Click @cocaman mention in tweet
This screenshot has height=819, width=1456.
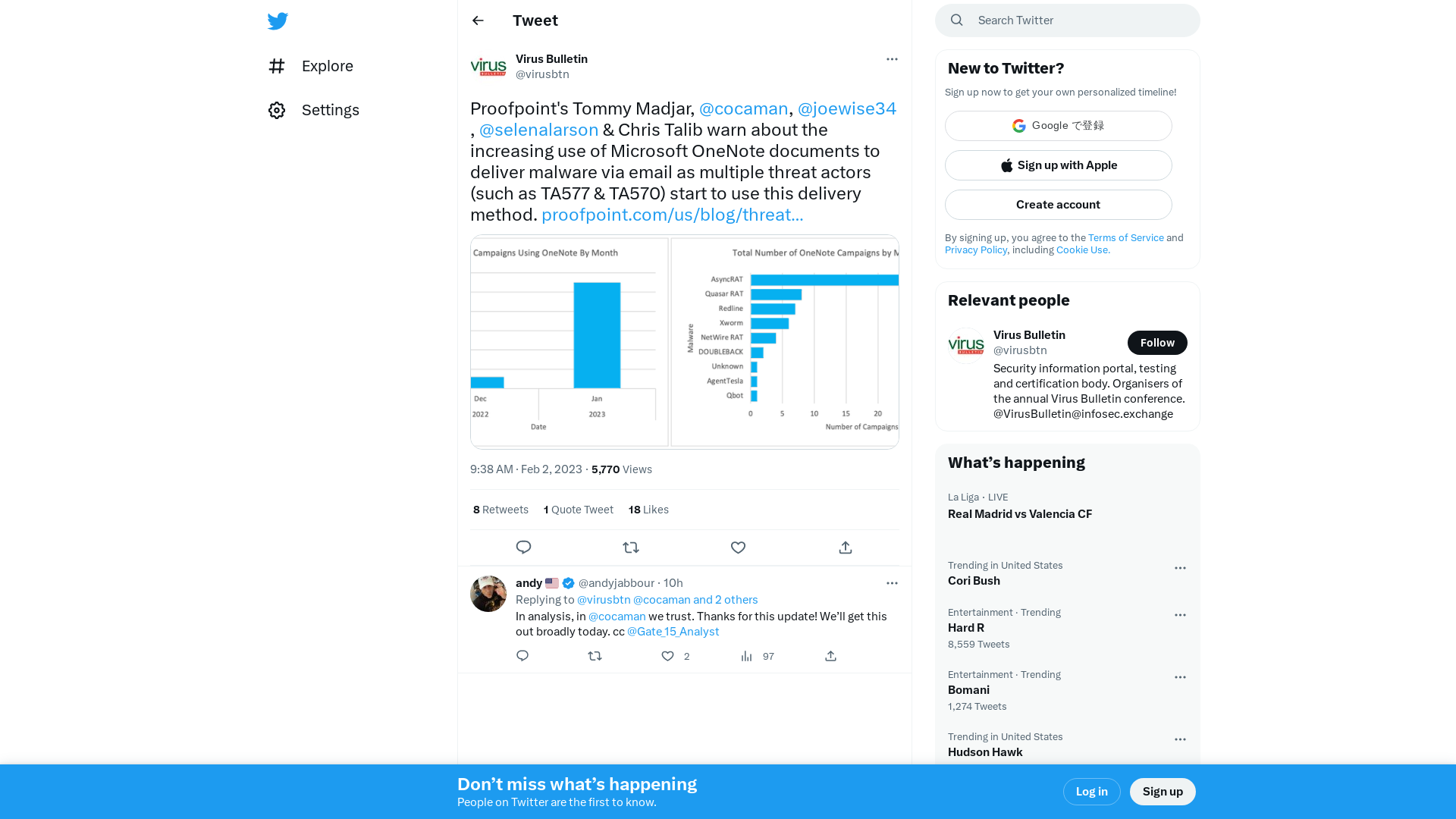[744, 108]
